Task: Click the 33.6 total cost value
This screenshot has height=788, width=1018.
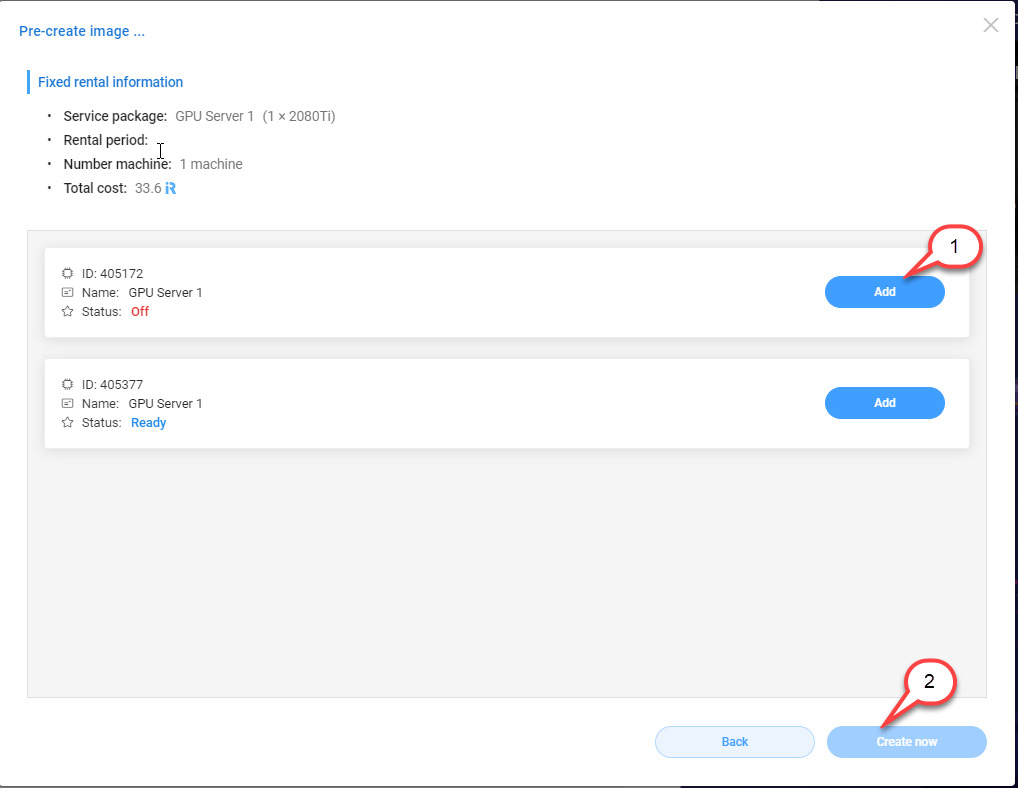Action: [x=148, y=188]
